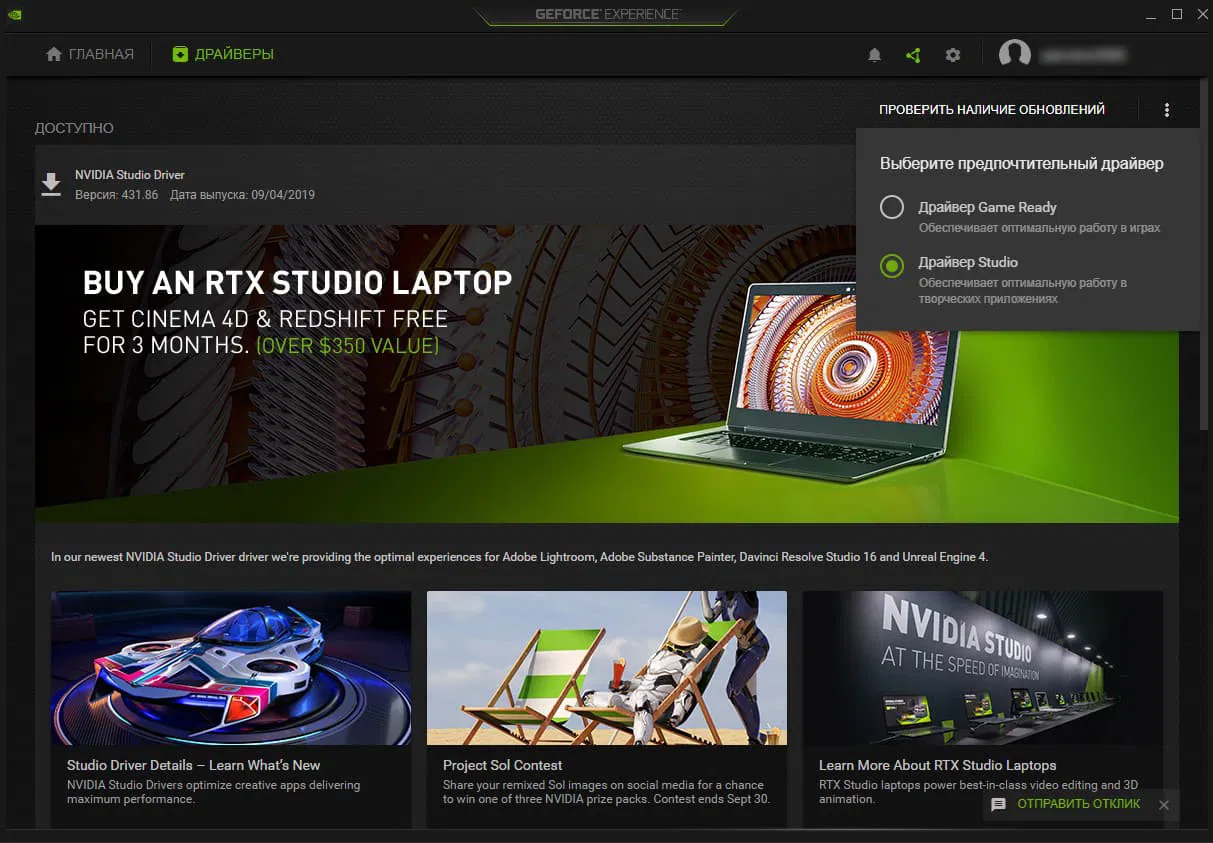Open the three-dot driver options menu
This screenshot has height=843, width=1213.
coord(1166,109)
